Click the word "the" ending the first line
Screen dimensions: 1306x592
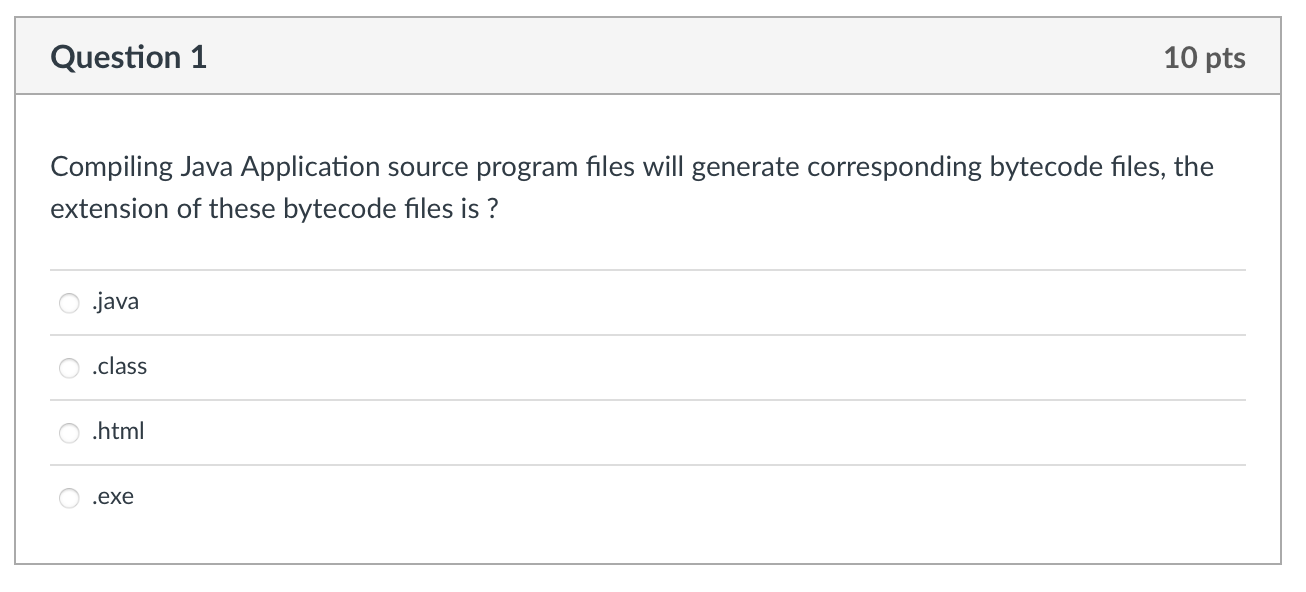1193,167
